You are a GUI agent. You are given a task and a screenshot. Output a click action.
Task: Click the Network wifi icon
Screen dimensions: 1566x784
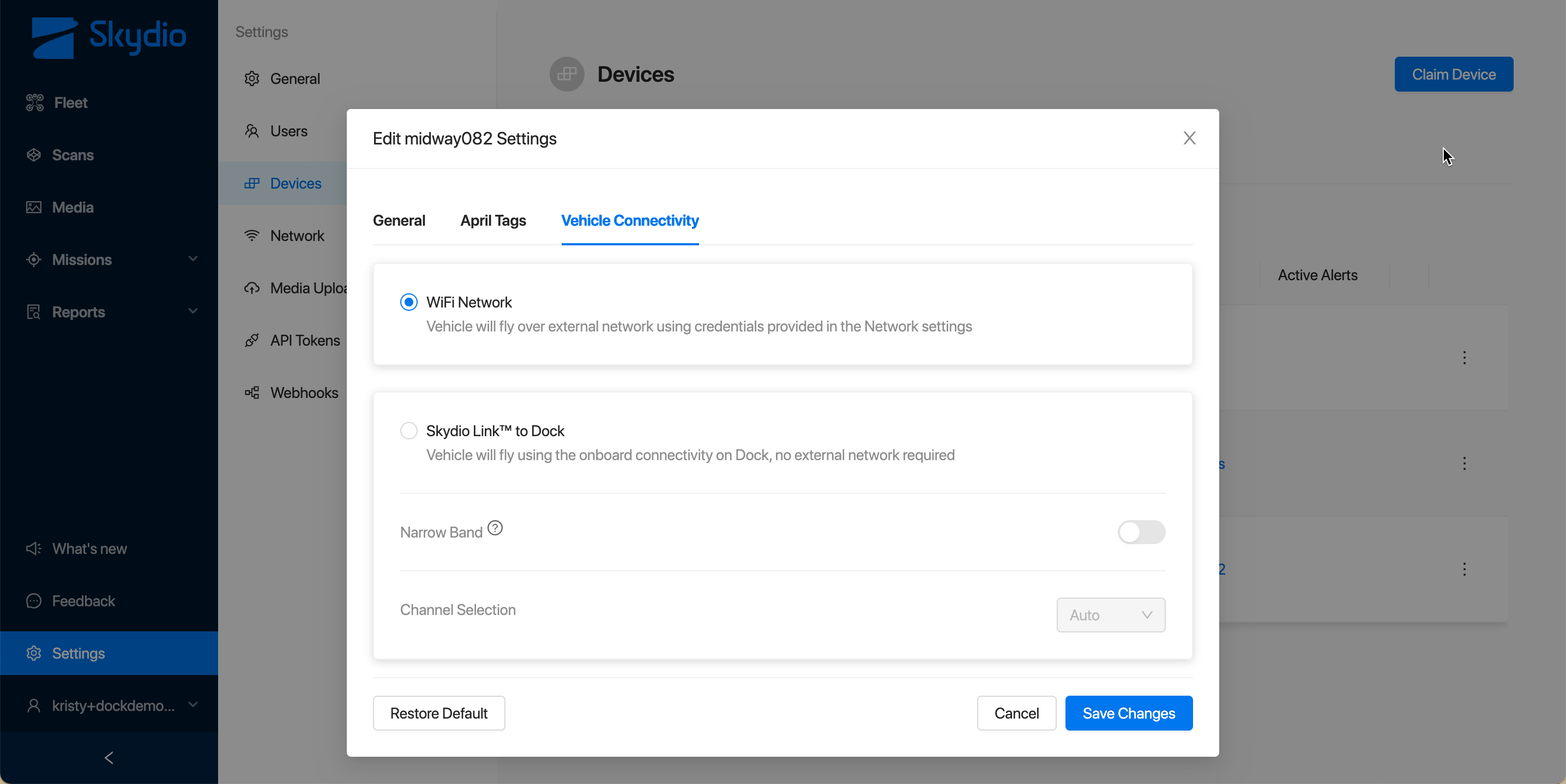[x=252, y=235]
